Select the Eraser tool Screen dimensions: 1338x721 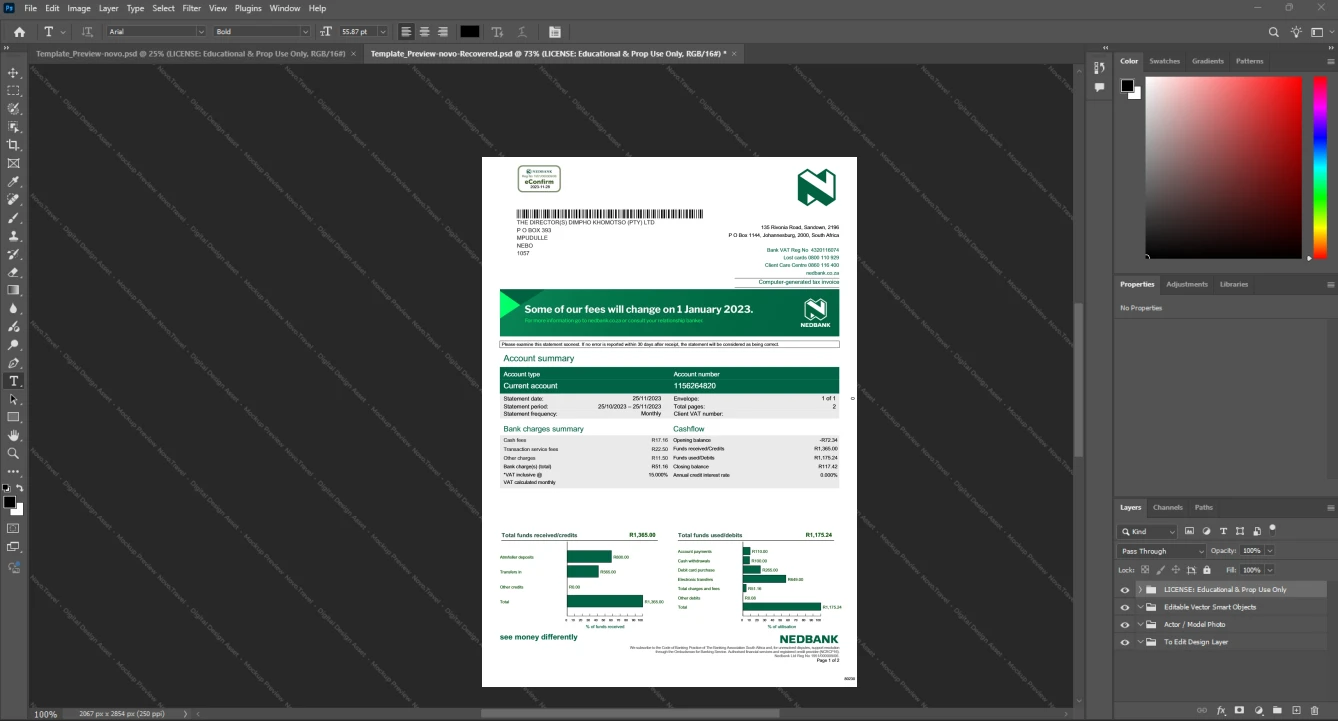pyautogui.click(x=13, y=272)
